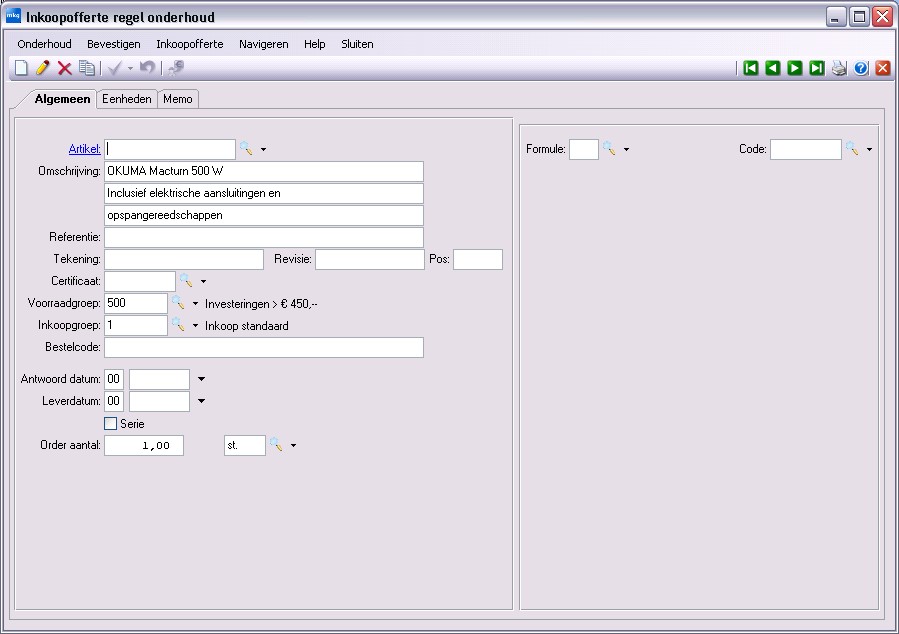The width and height of the screenshot is (899, 634).
Task: Click the Antwoord datum week field showing 00
Action: pyautogui.click(x=114, y=379)
